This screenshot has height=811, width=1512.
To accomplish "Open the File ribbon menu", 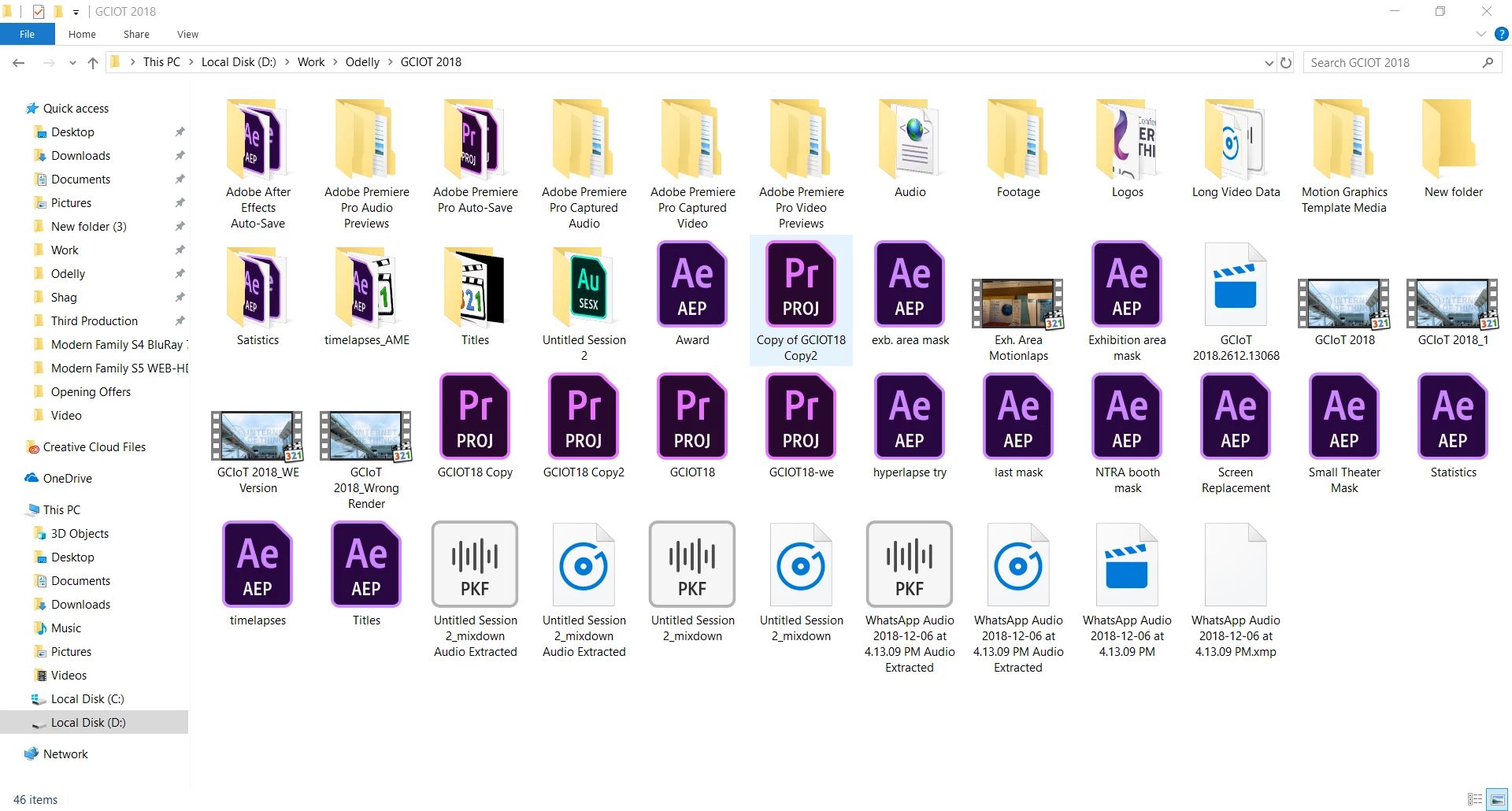I will click(x=27, y=34).
